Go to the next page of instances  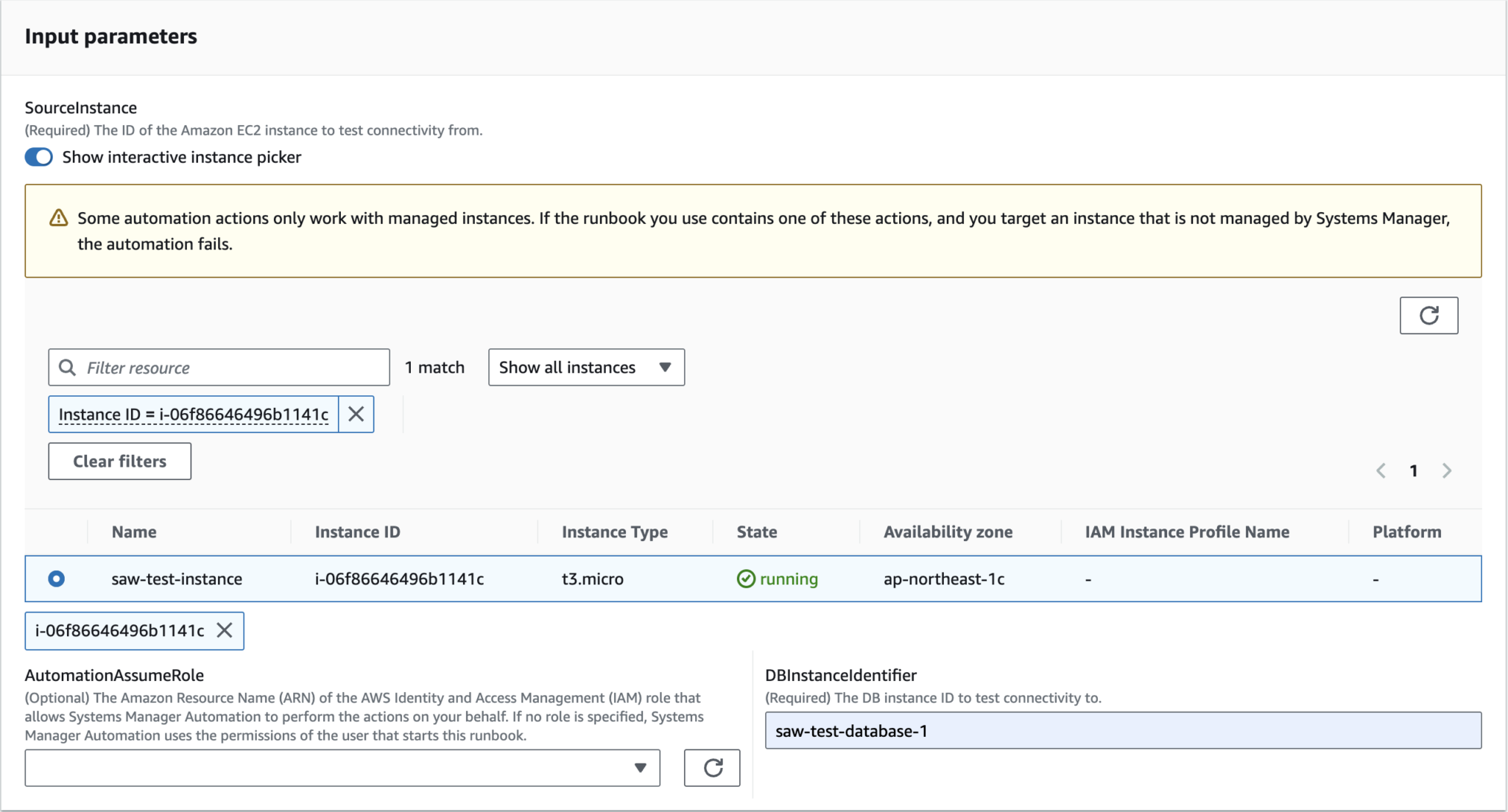click(1447, 470)
